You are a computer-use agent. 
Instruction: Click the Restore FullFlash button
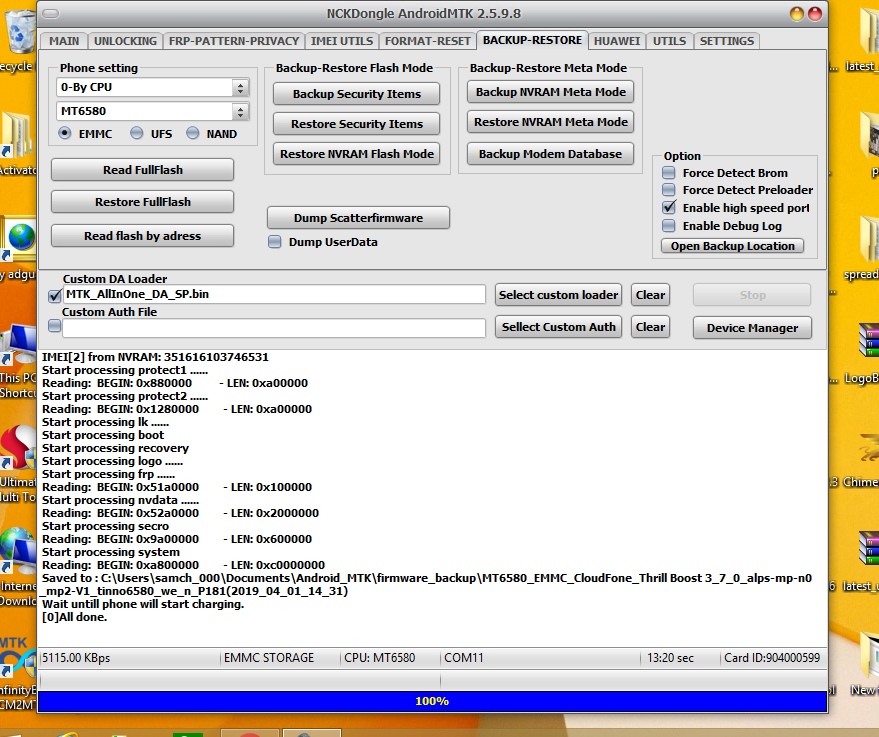(142, 202)
